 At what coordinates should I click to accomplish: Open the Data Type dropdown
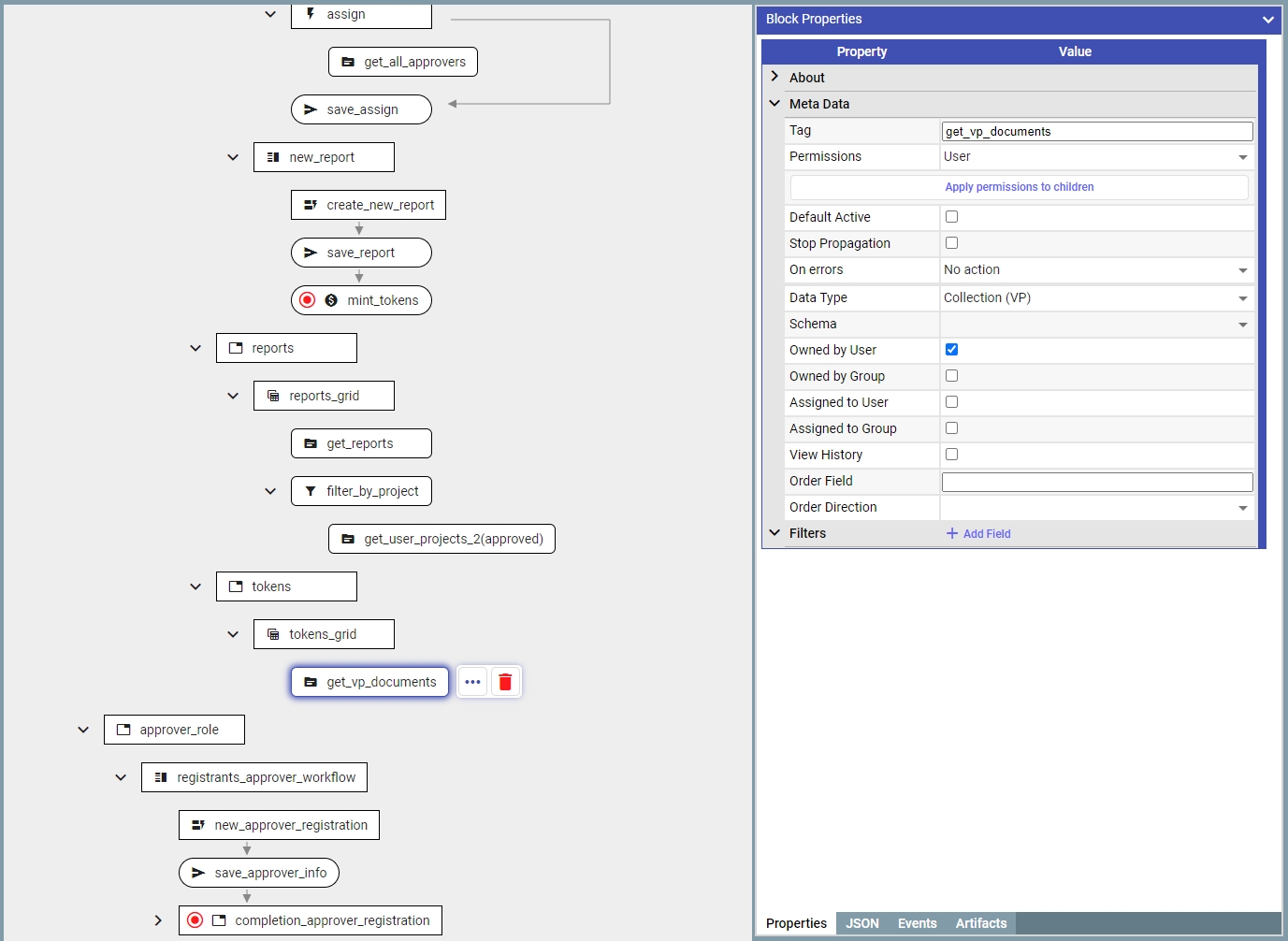coord(1096,297)
